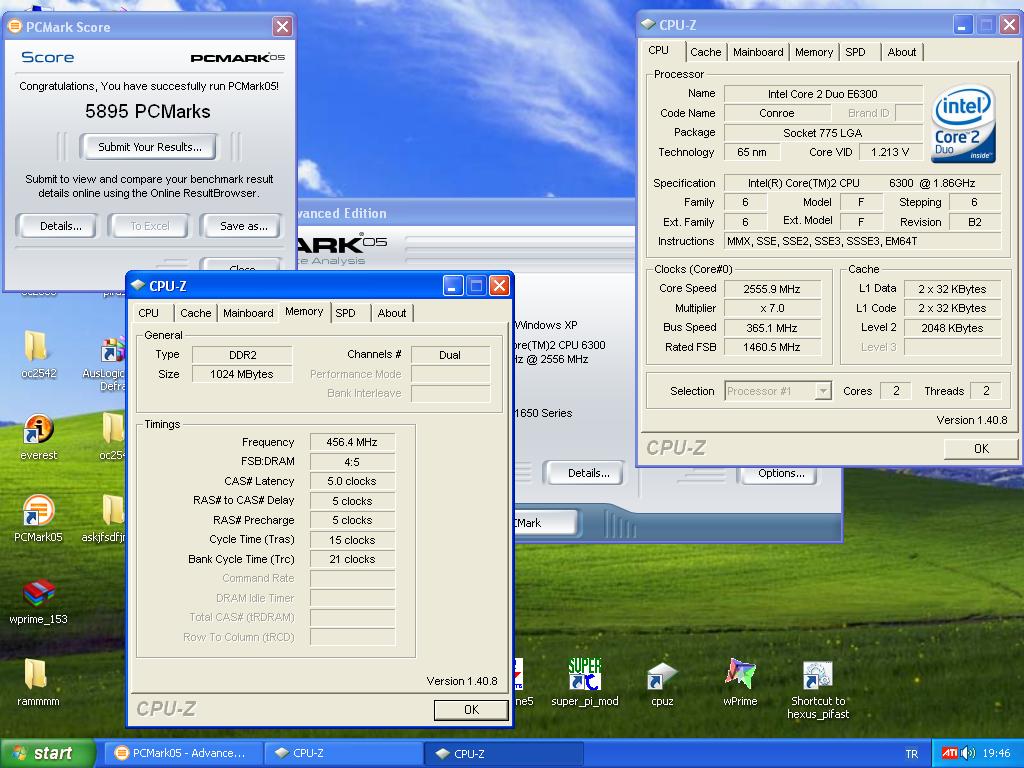Open SPD tab in right CPU-Z window
1024x768 pixels.
855,52
